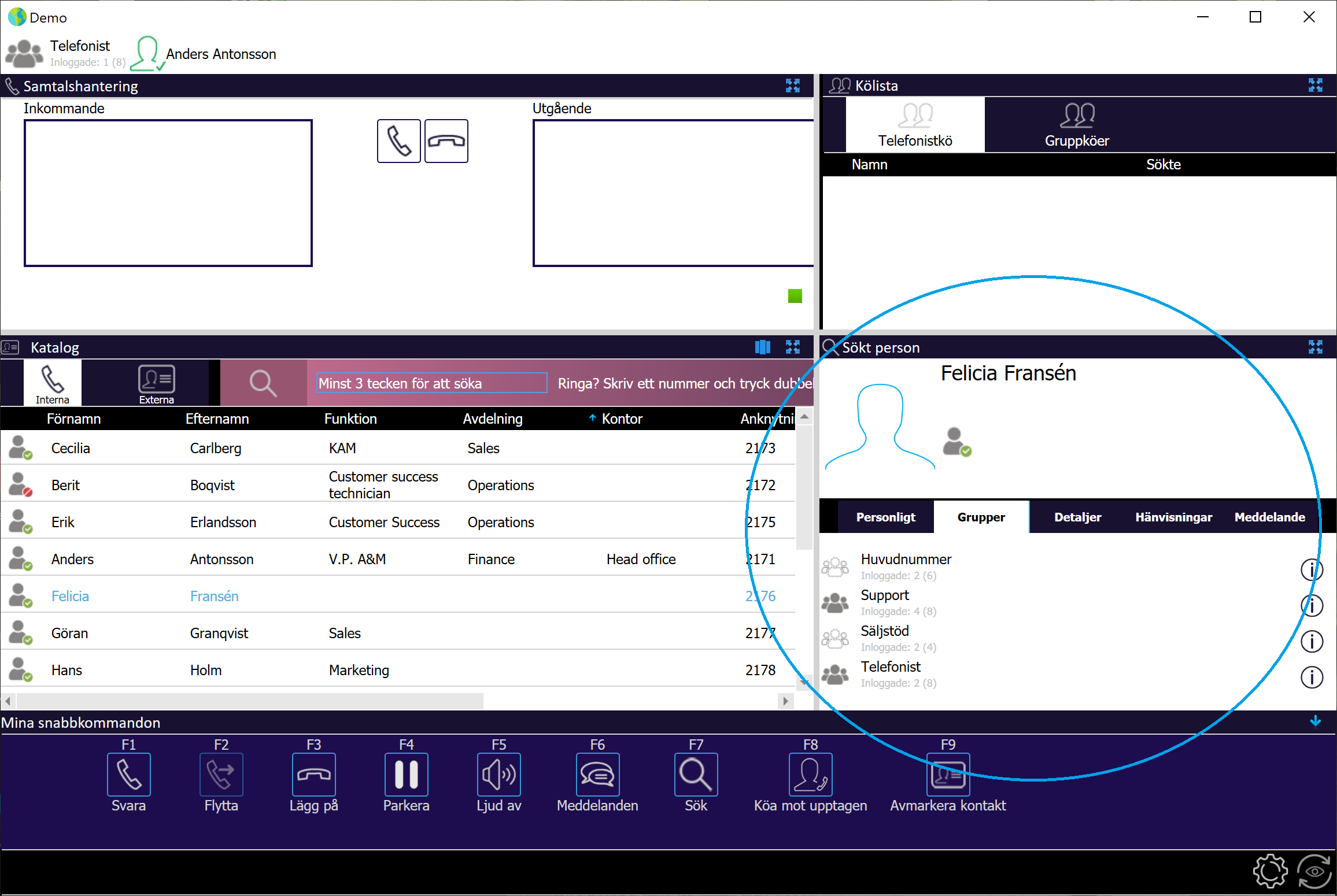Image resolution: width=1337 pixels, height=896 pixels.
Task: Open F6 Meddelanden shortcut
Action: 597,775
